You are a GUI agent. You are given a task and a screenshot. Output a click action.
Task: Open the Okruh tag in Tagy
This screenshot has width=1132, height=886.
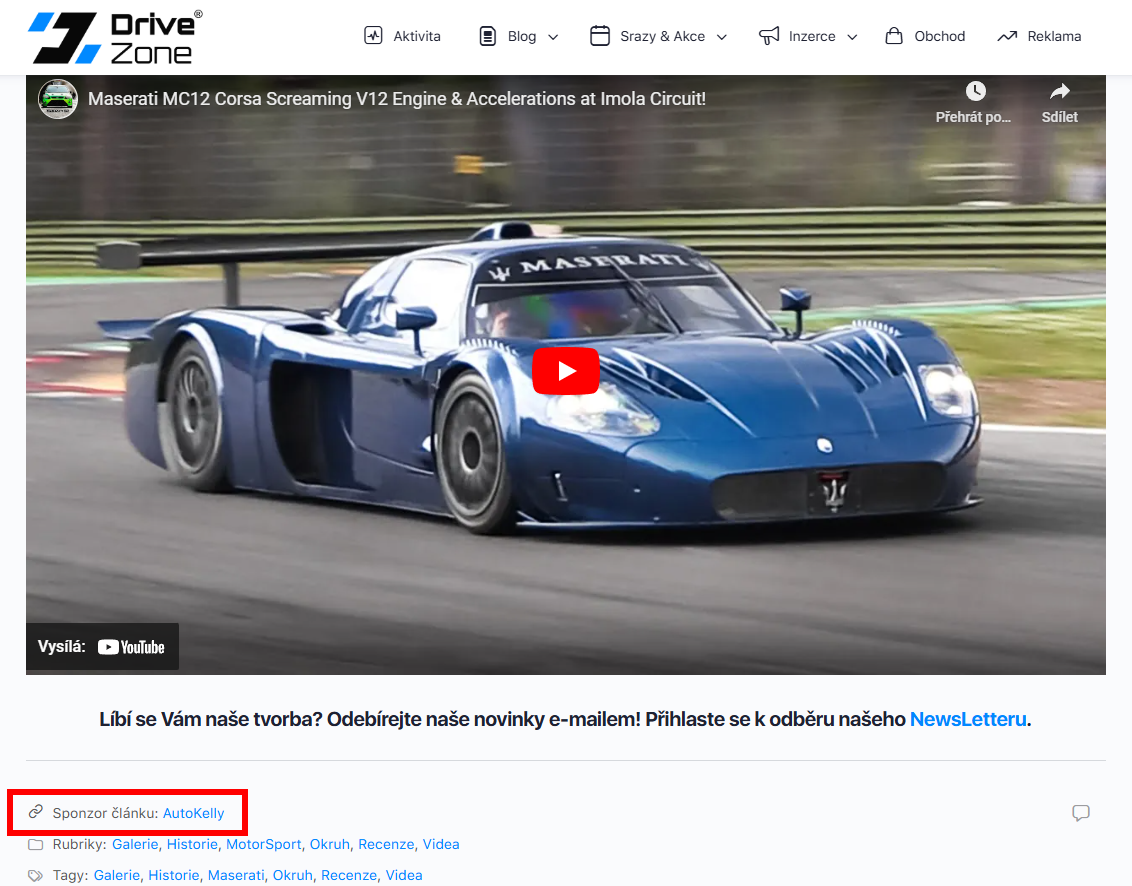pos(292,875)
